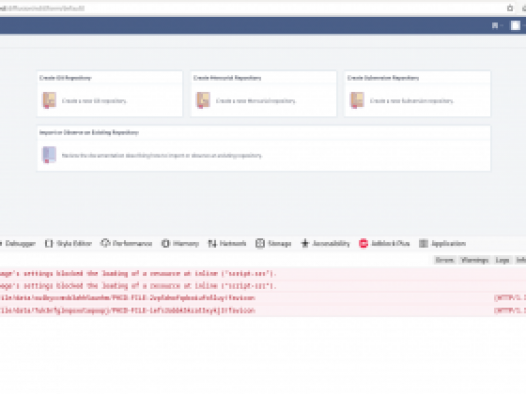The image size is (526, 394).
Task: Click Import or Observe an Existing Repository heading
Action: 89,132
